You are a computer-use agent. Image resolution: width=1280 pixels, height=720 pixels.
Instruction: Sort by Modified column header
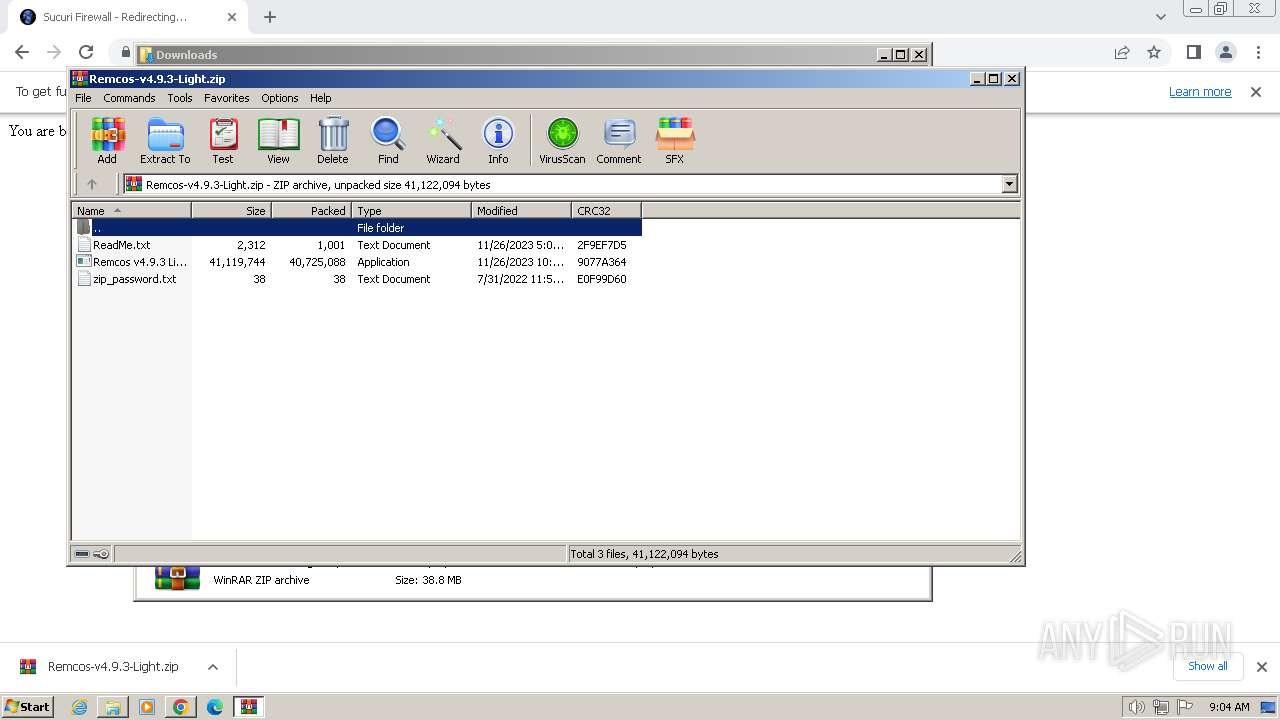521,211
